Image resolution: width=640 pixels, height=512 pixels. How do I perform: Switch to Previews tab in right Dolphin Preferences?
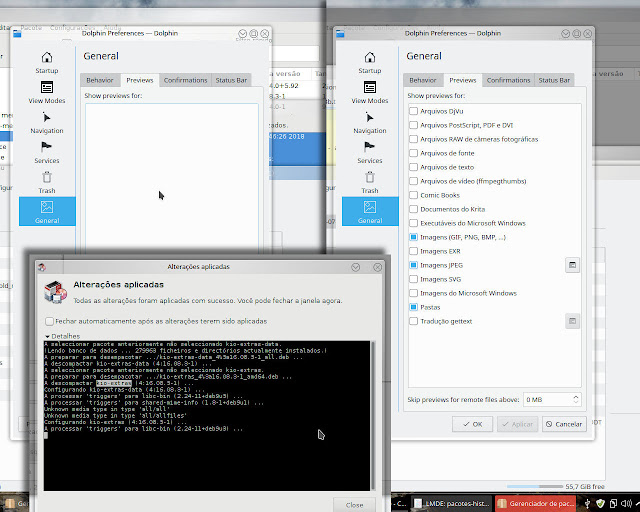click(x=463, y=80)
